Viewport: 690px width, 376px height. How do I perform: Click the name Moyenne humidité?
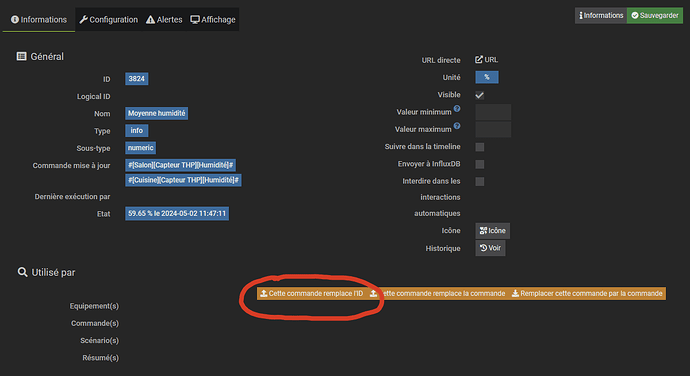coord(157,113)
